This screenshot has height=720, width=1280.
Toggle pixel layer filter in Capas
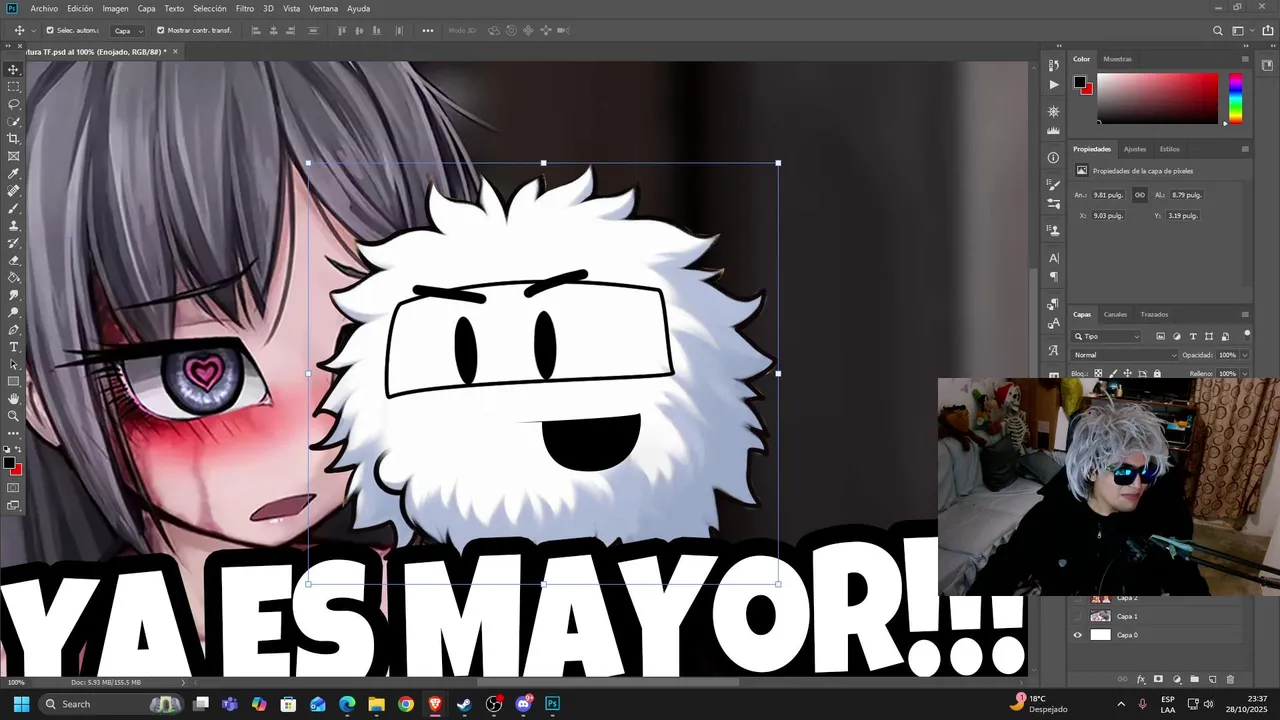tap(1160, 337)
